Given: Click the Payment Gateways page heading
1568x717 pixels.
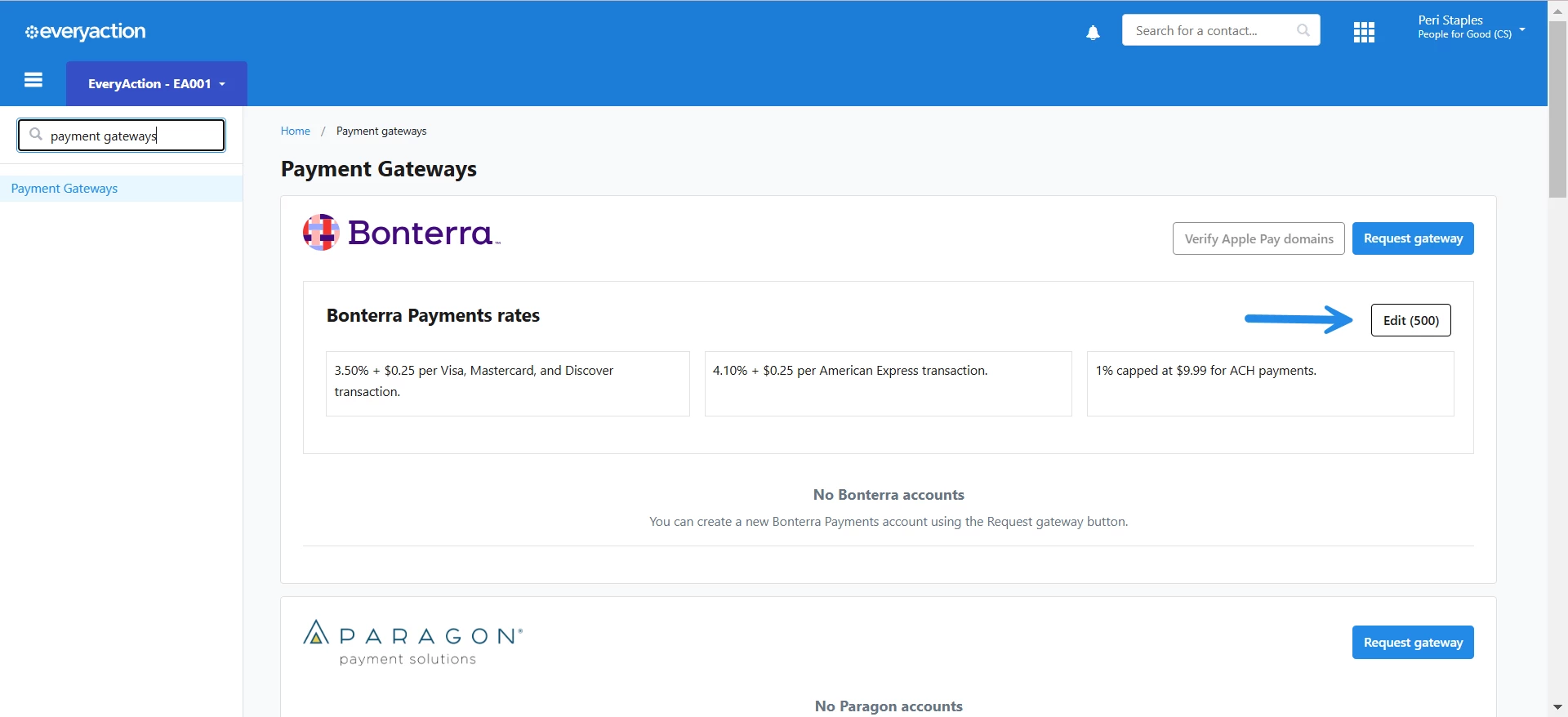Looking at the screenshot, I should (x=379, y=169).
